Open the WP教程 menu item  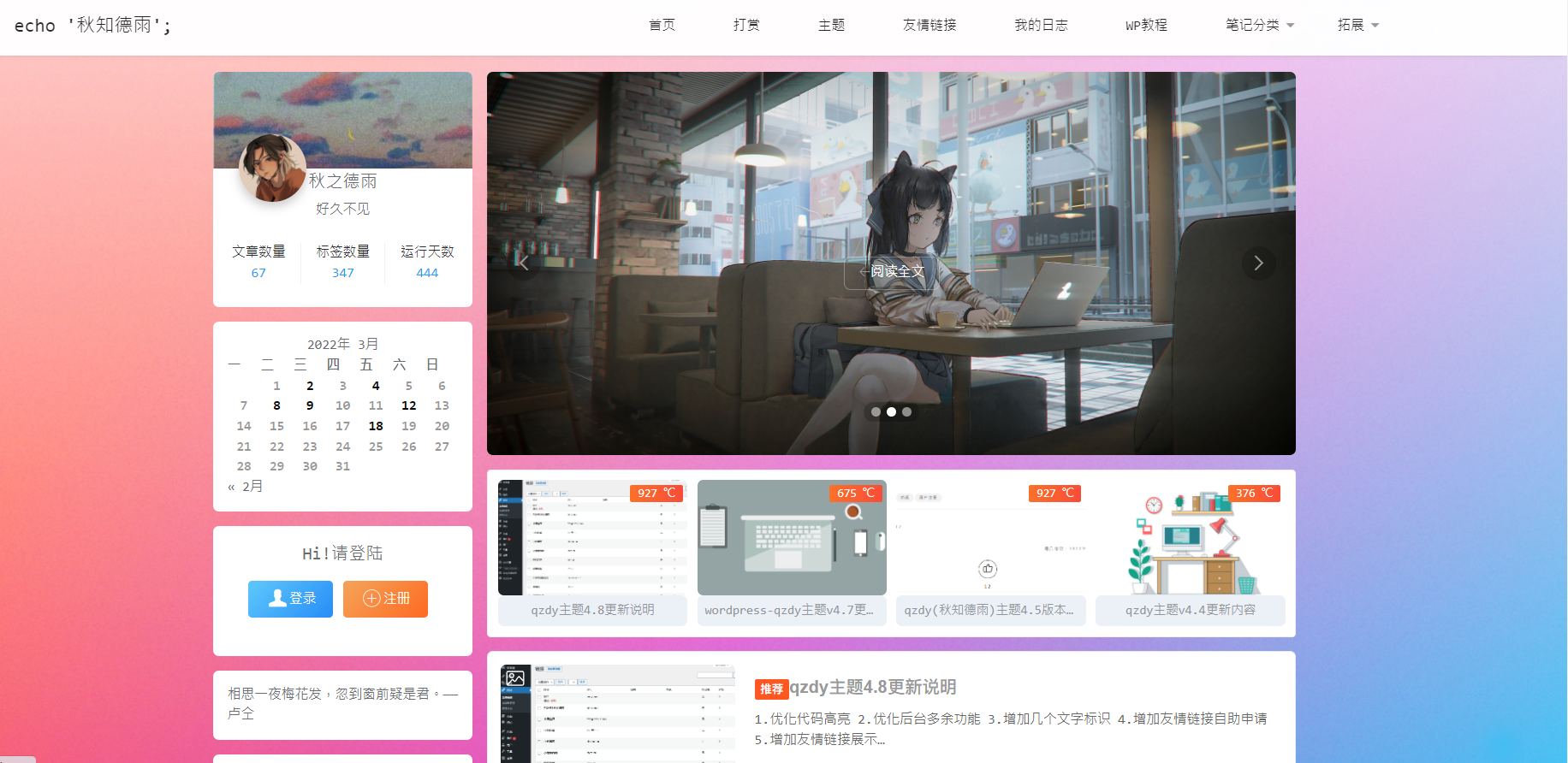(1146, 26)
